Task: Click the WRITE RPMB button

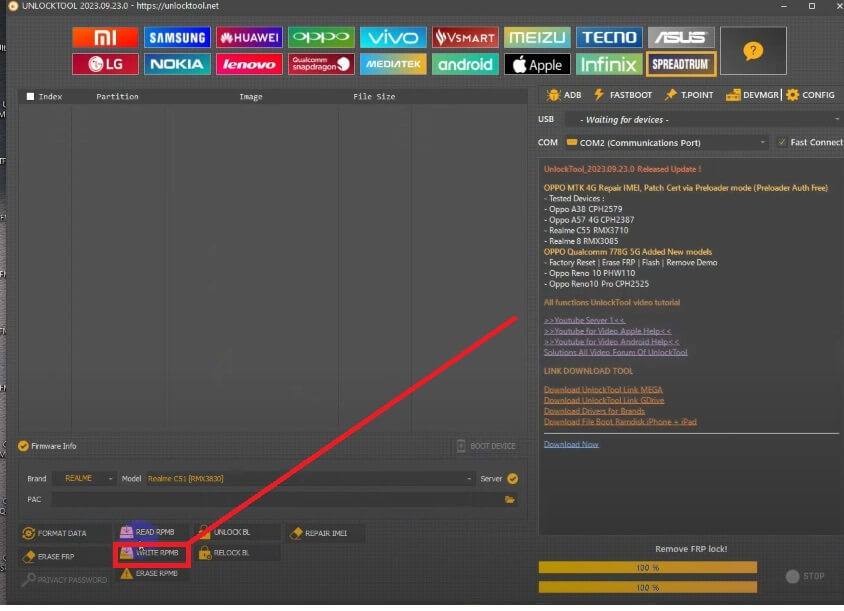Action: click(150, 552)
